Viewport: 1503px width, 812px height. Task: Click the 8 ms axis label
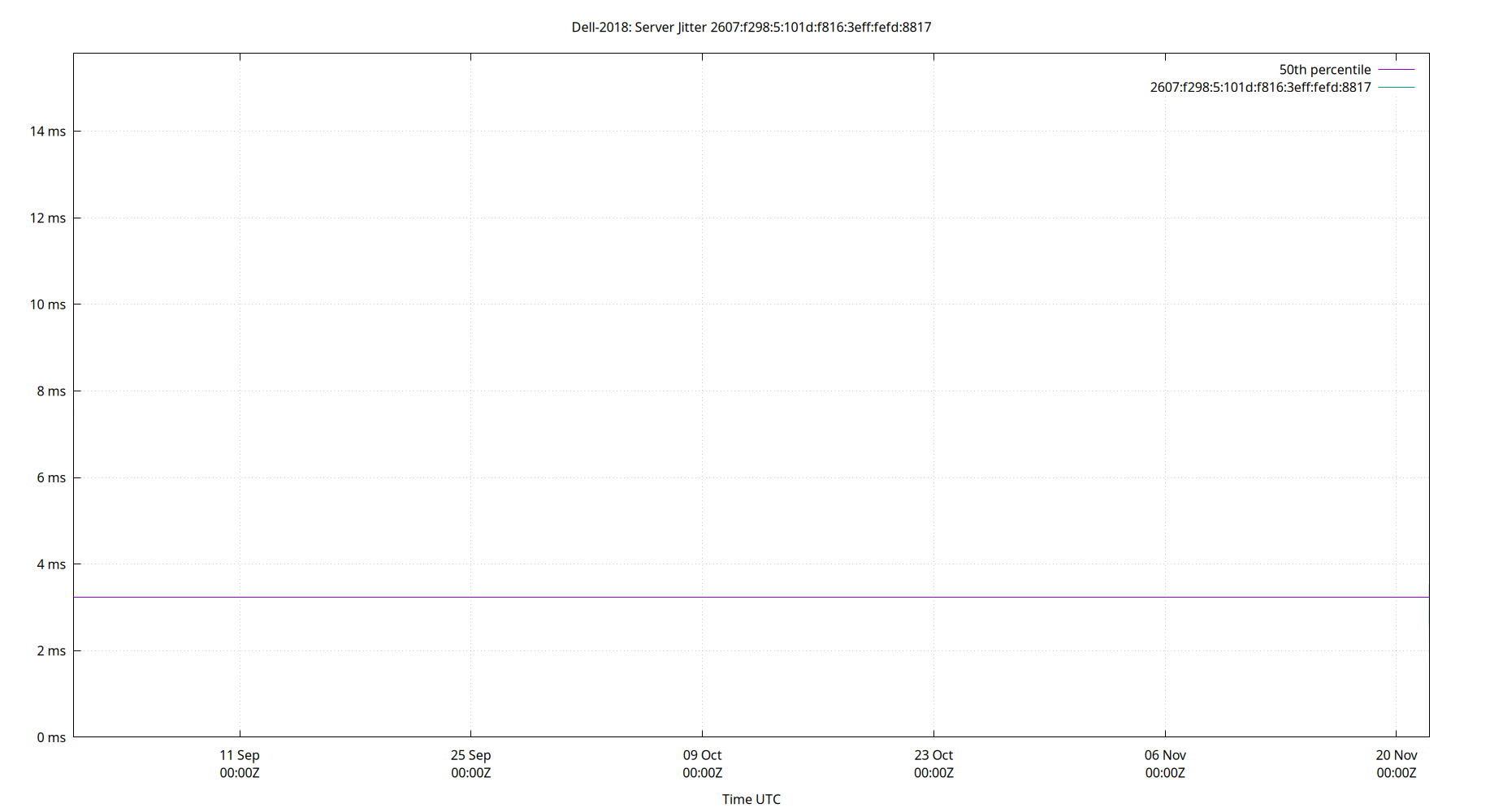[x=50, y=391]
